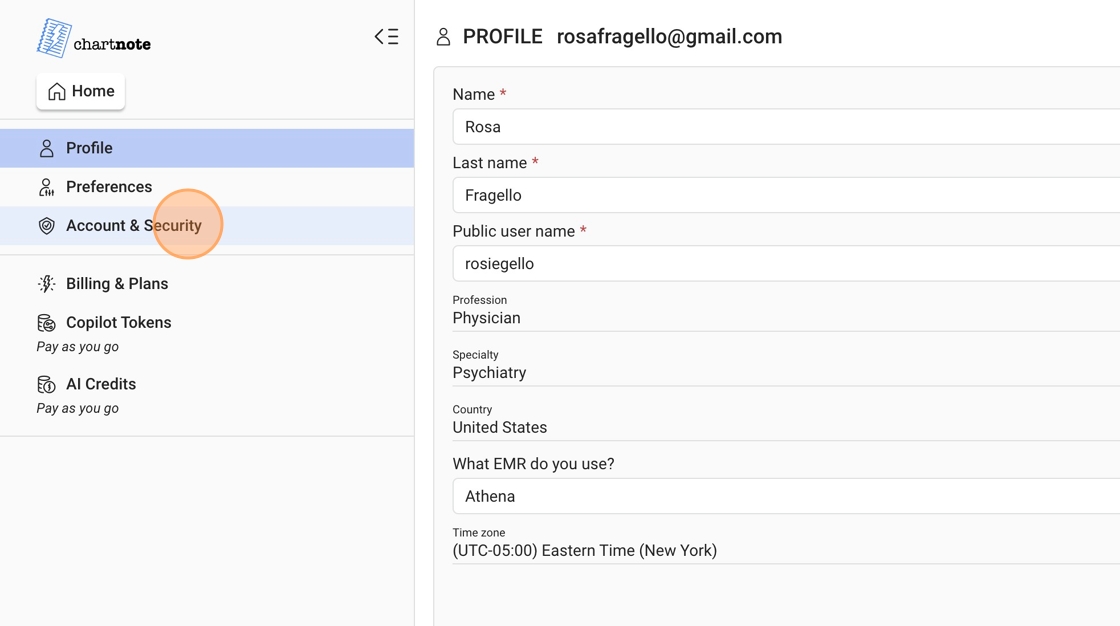Click the Billing & Plans icon
The image size is (1120, 626).
(x=46, y=284)
